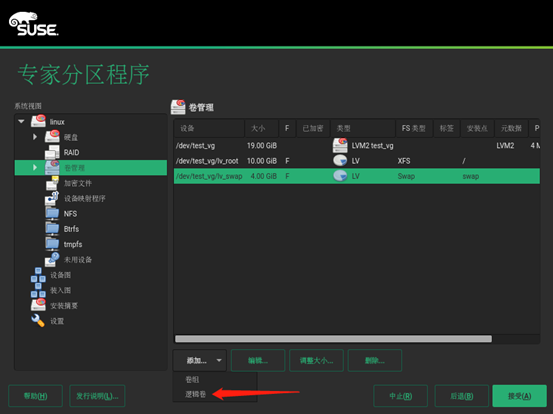Click the 卷管理 tree item icon

52,167
